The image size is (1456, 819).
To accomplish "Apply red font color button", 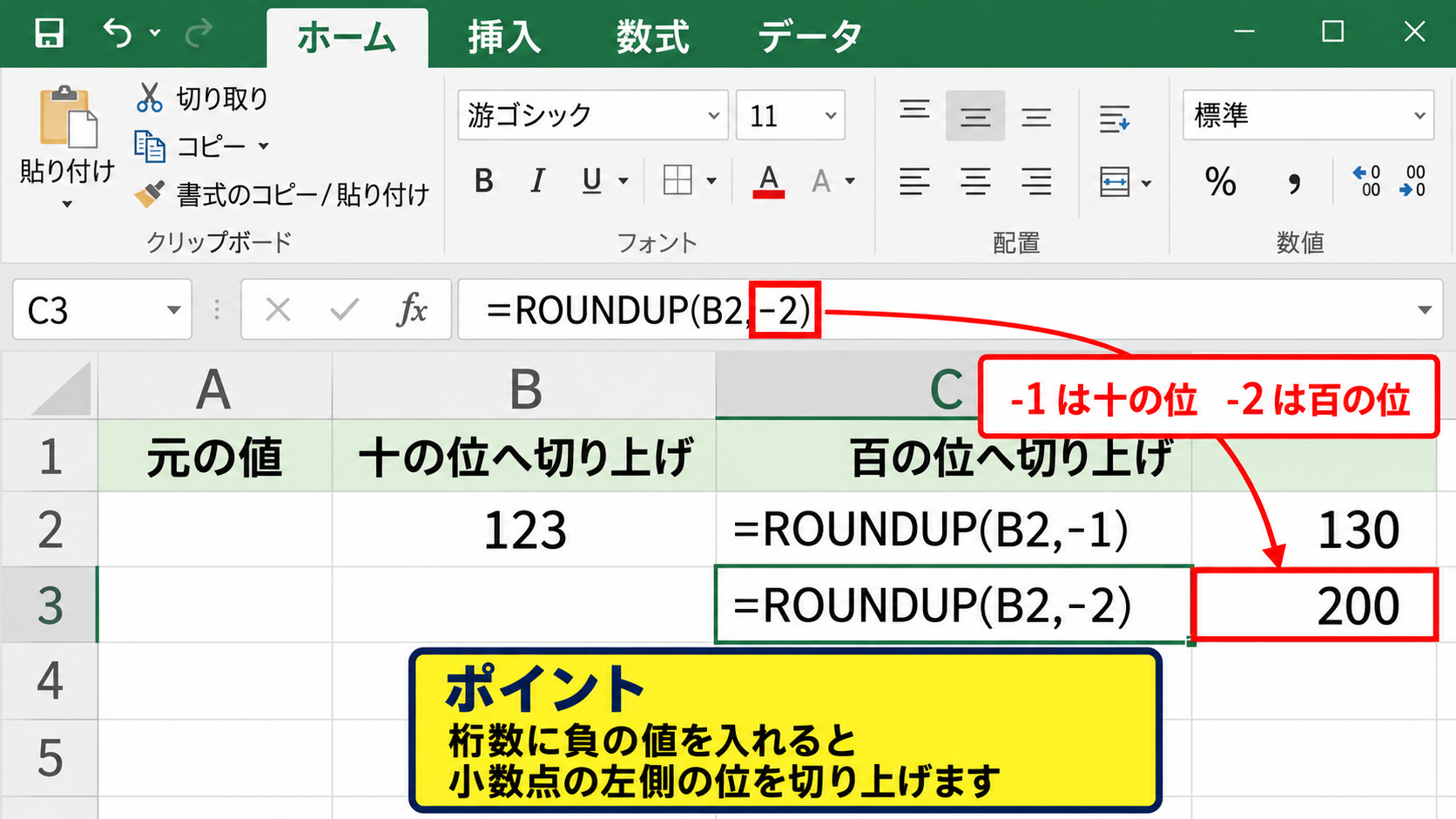I will 768,181.
